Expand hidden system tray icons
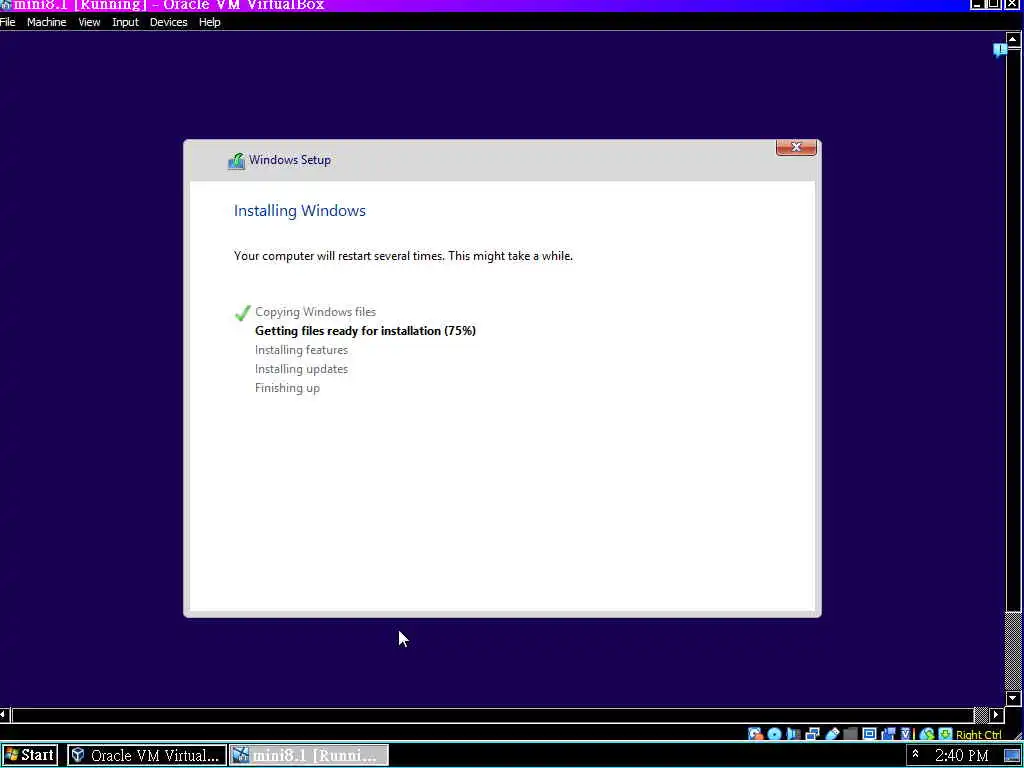The height and width of the screenshot is (768, 1024). [x=915, y=754]
